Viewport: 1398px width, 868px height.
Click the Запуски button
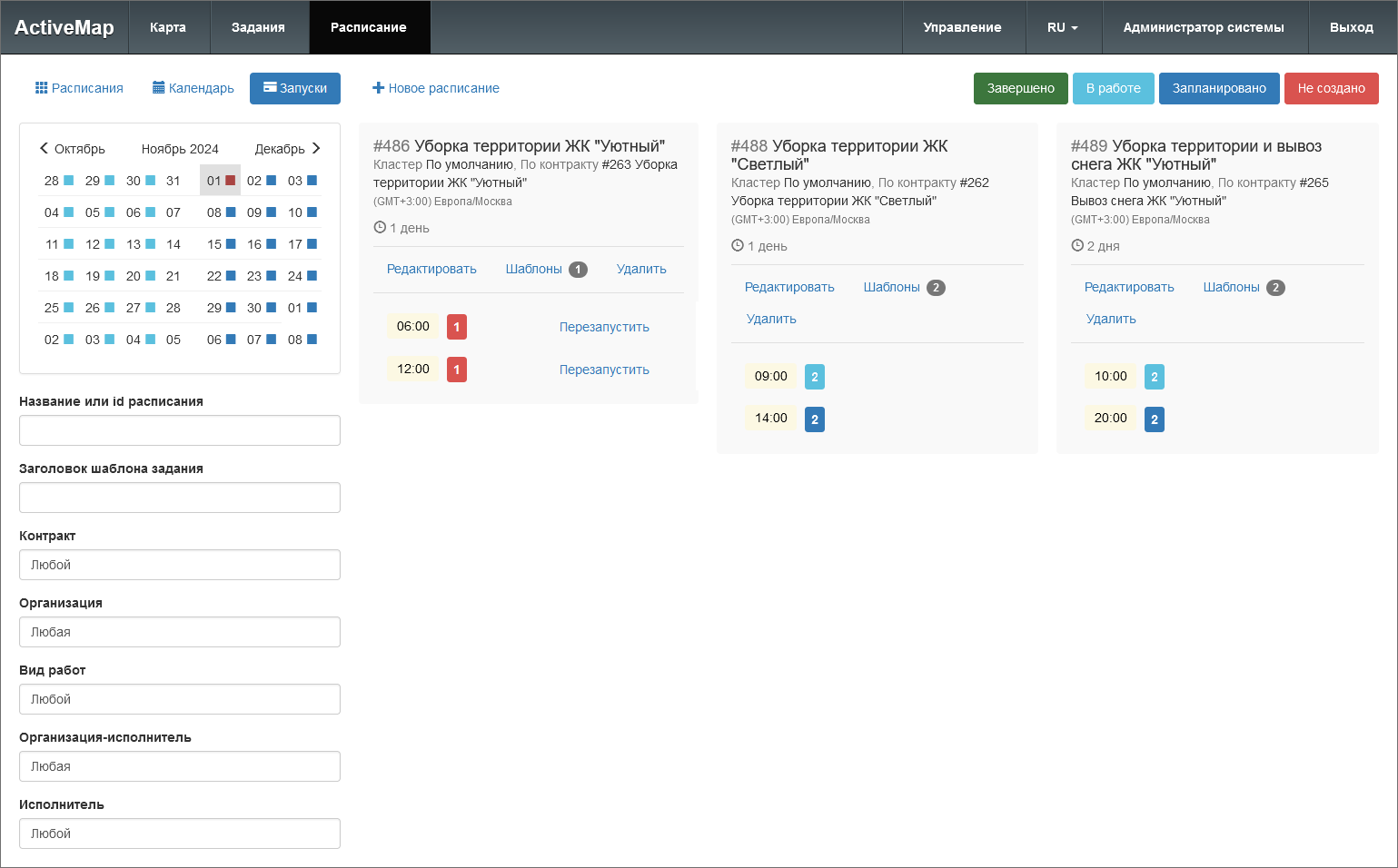pos(295,88)
